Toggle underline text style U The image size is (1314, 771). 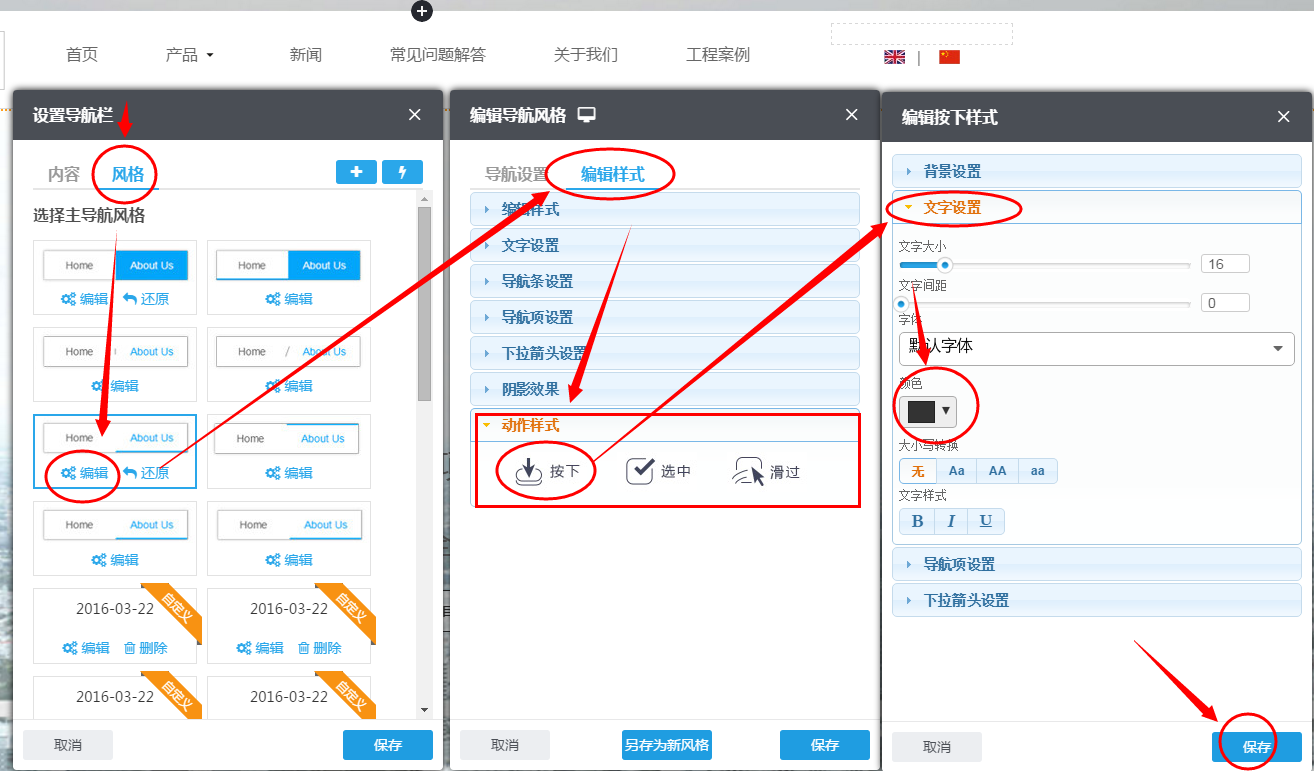point(984,520)
